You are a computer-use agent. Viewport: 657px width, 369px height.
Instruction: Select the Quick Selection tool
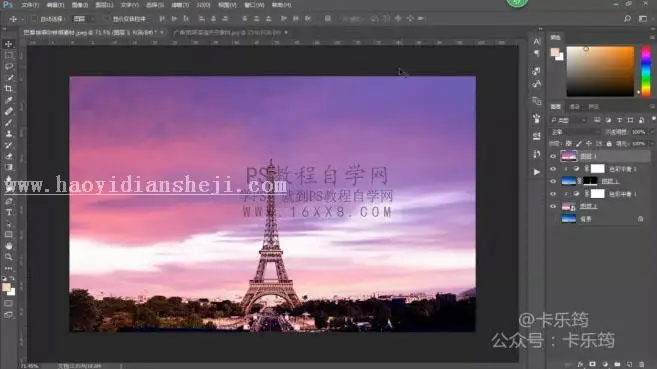(8, 78)
